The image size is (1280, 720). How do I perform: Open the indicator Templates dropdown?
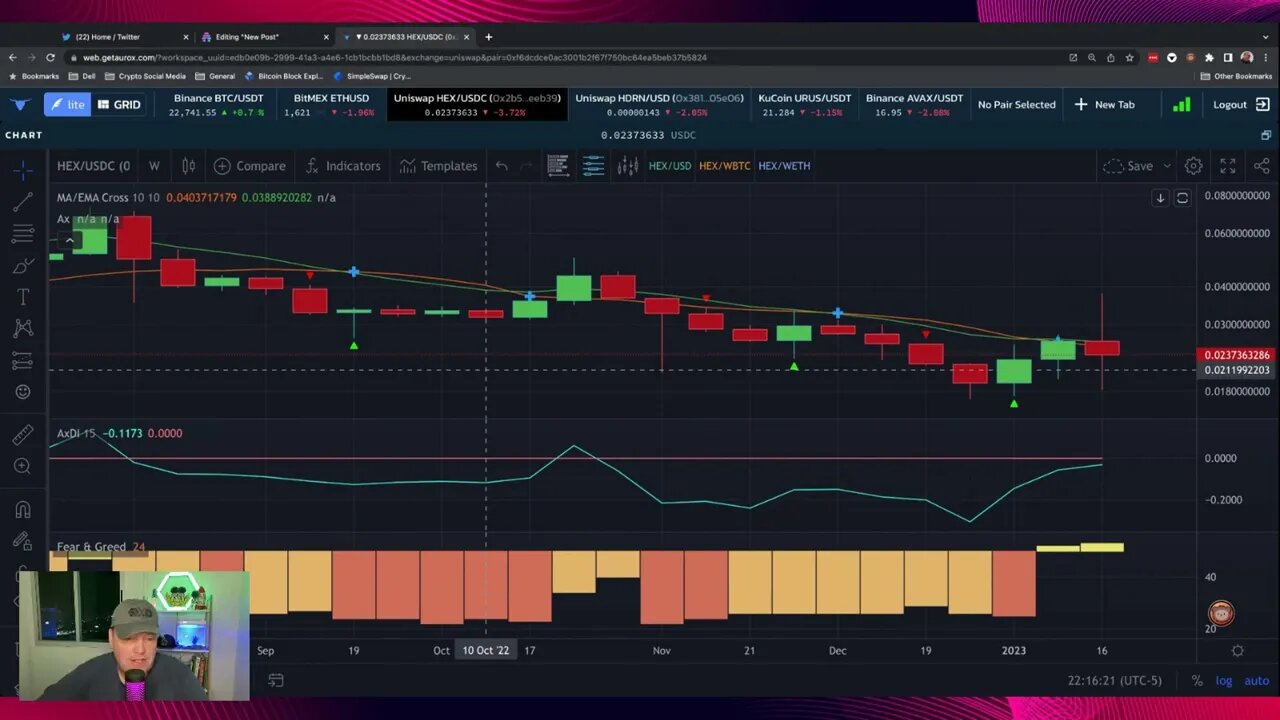pos(438,166)
